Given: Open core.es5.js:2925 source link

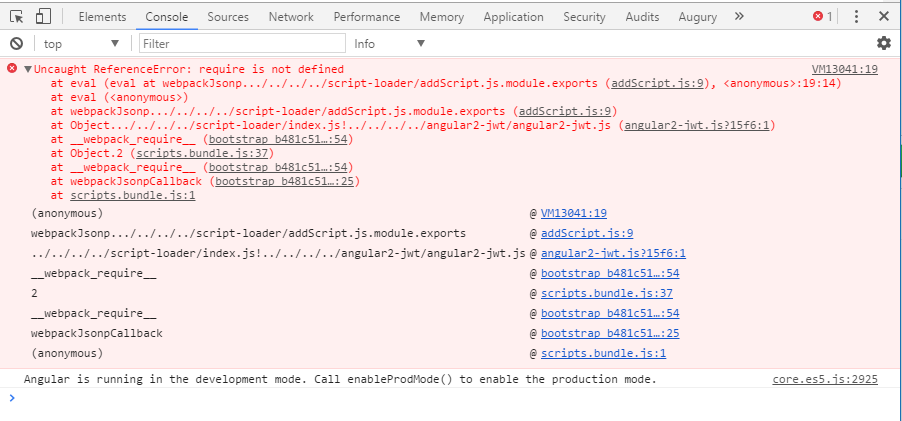Looking at the screenshot, I should click(825, 380).
